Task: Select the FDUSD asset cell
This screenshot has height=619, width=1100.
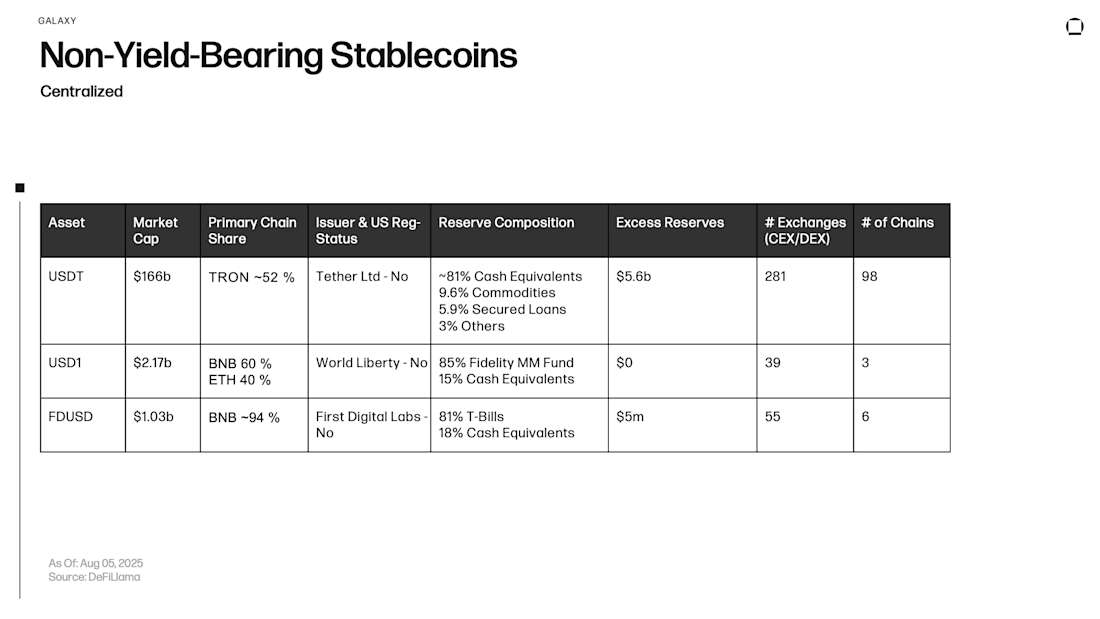Action: point(70,416)
